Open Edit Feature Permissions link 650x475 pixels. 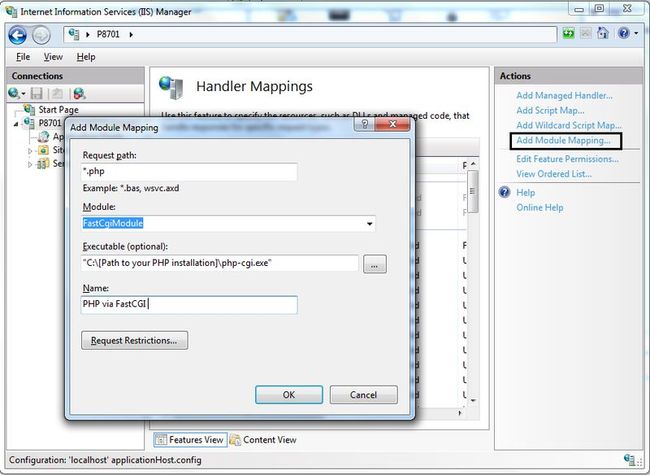pos(567,159)
